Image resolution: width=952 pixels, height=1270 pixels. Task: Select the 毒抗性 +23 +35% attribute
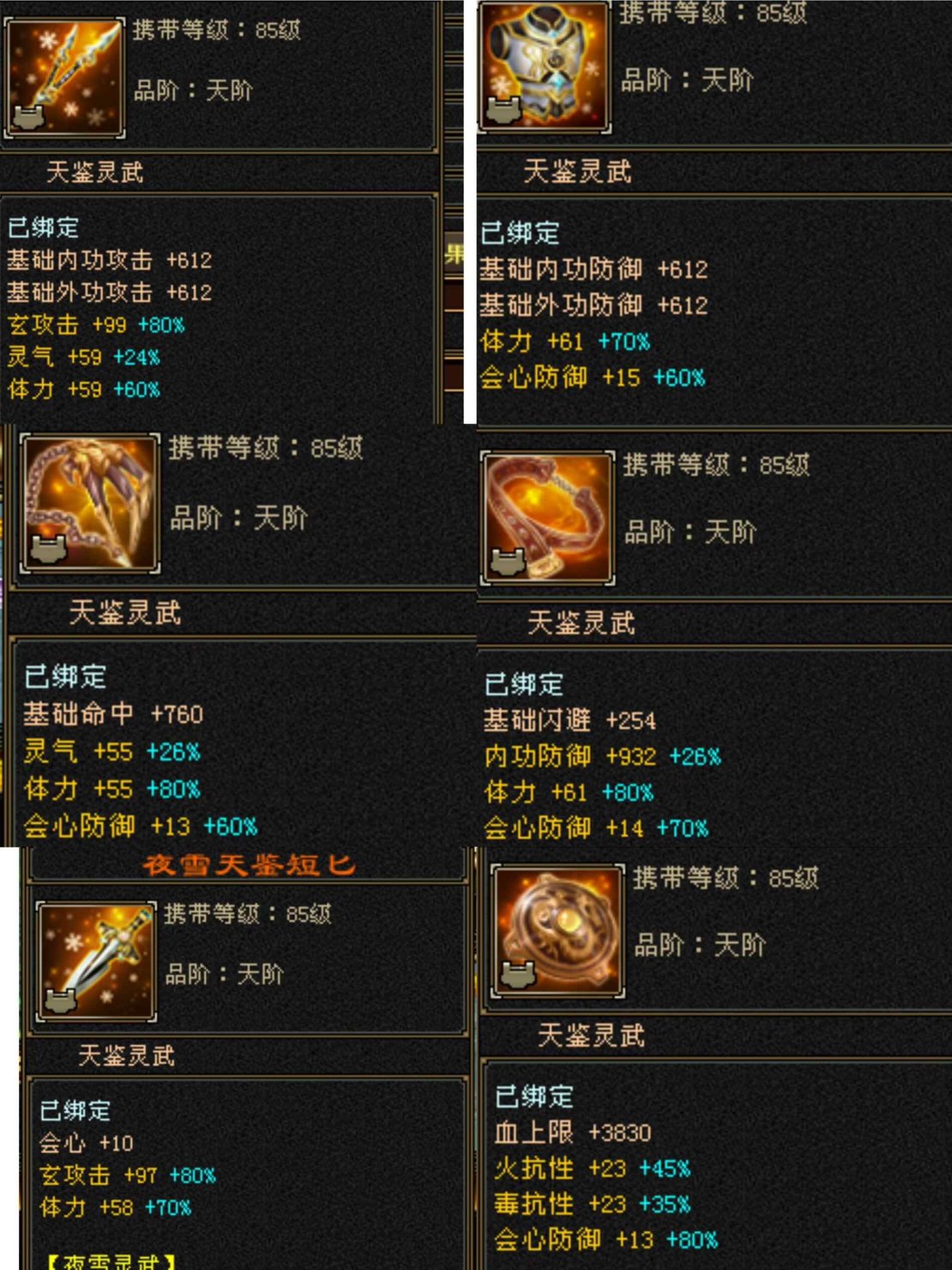coord(592,1204)
